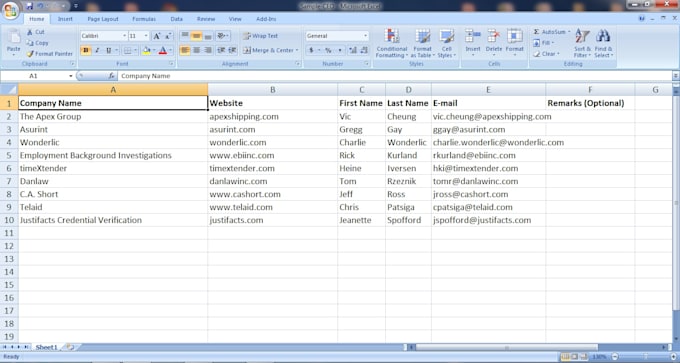The height and width of the screenshot is (363, 680).
Task: Align text to the left
Action: click(x=185, y=50)
